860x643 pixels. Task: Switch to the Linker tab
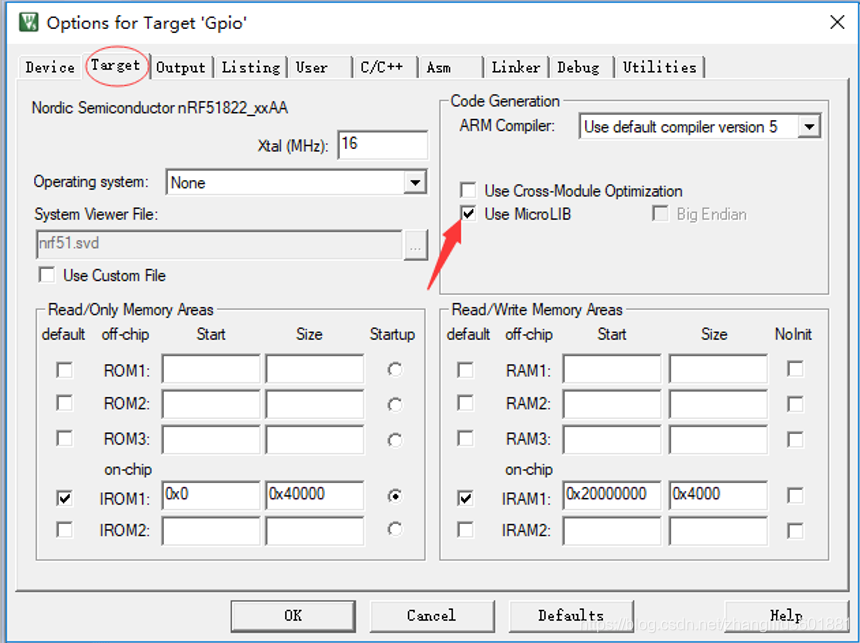[516, 67]
